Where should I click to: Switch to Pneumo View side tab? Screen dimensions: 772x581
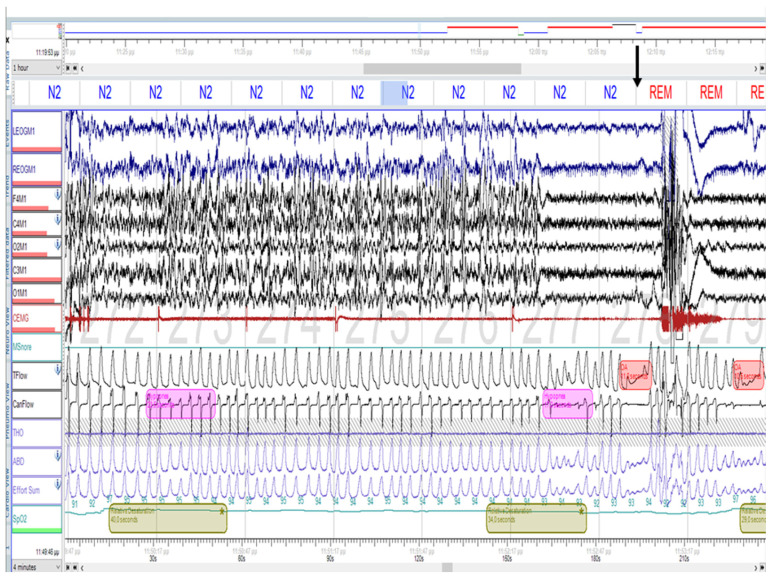[7, 410]
